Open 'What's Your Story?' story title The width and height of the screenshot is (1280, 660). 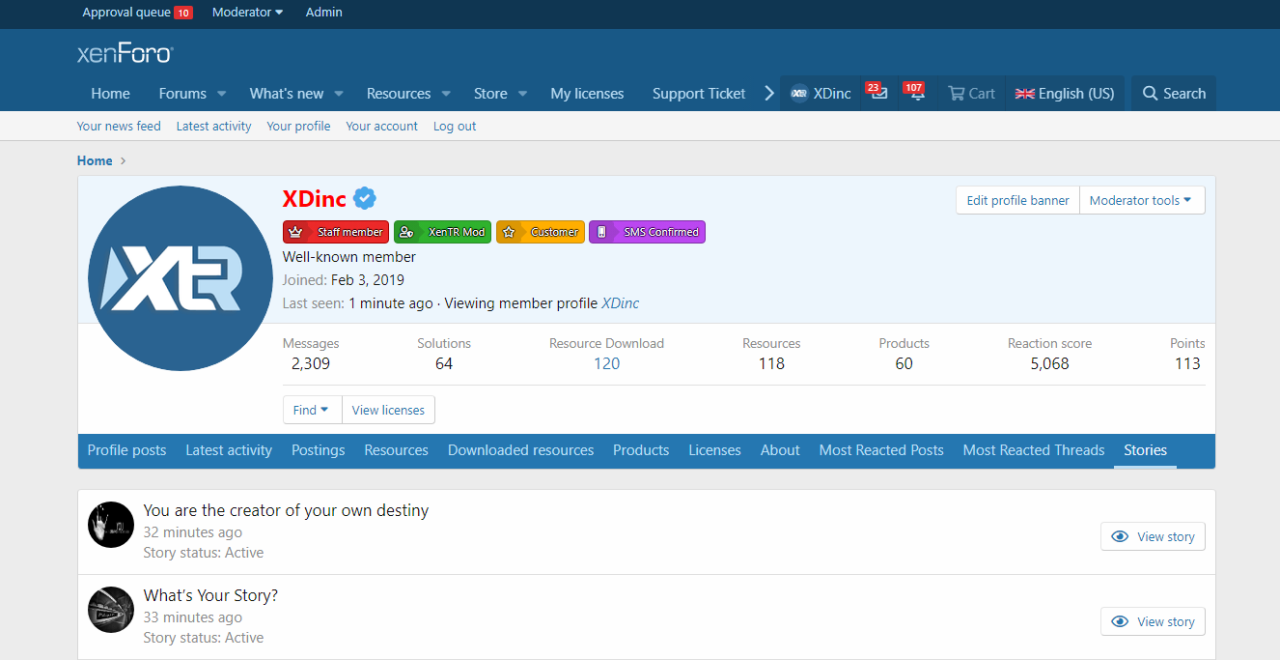pyautogui.click(x=211, y=595)
